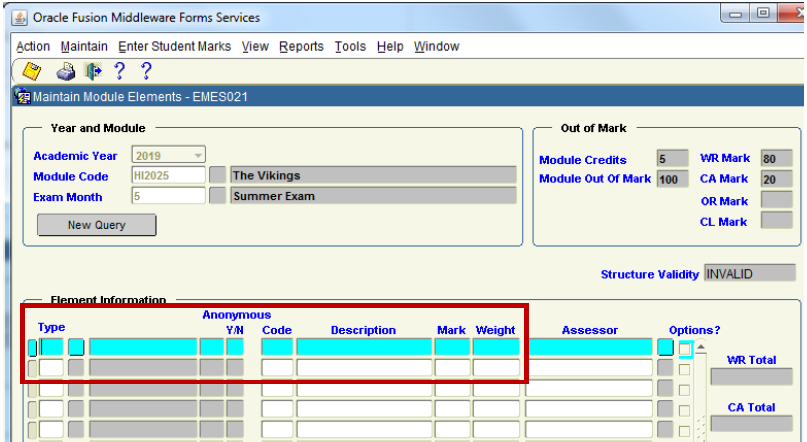Tick the Options checkbox in first element row
This screenshot has width=807, height=442.
(685, 348)
